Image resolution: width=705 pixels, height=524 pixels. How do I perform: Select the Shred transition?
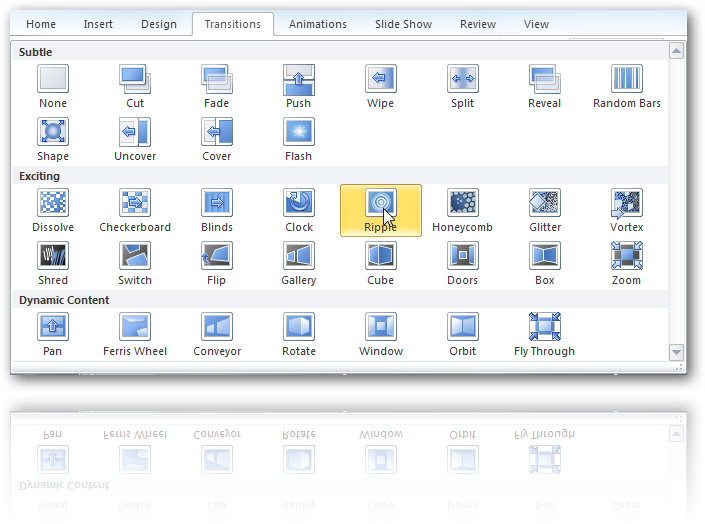53,264
